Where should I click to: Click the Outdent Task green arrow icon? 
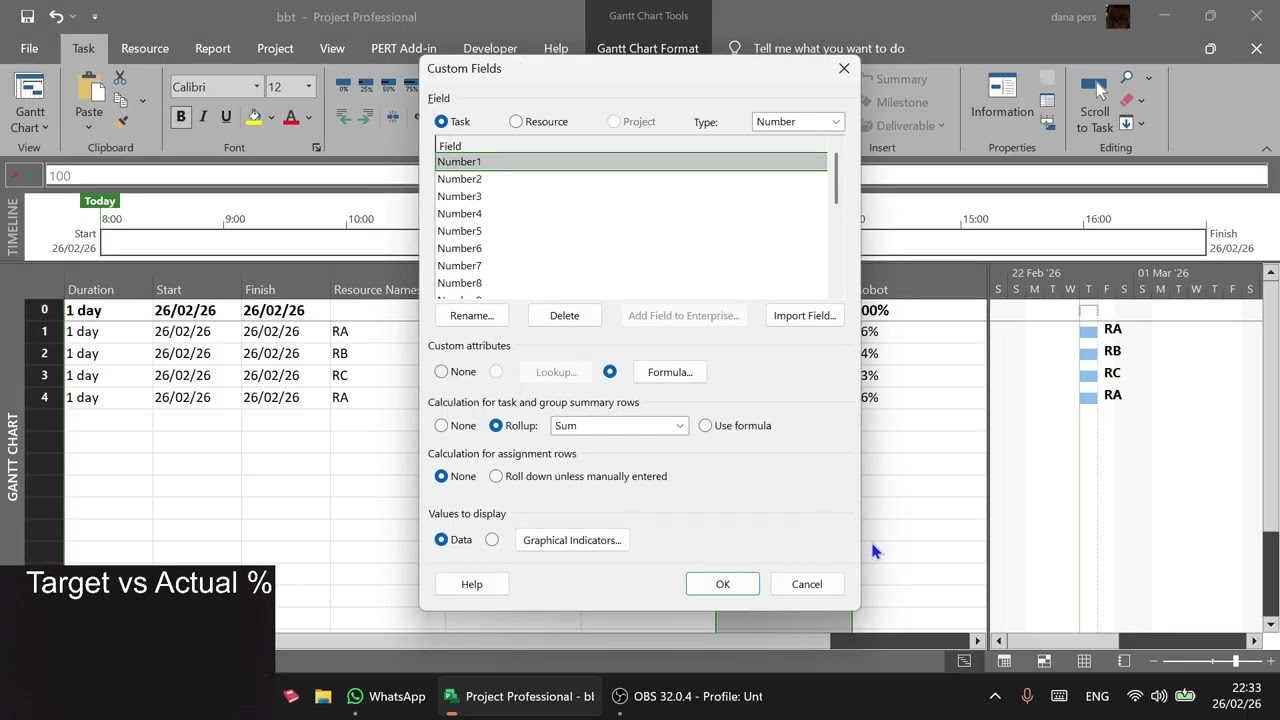click(345, 117)
